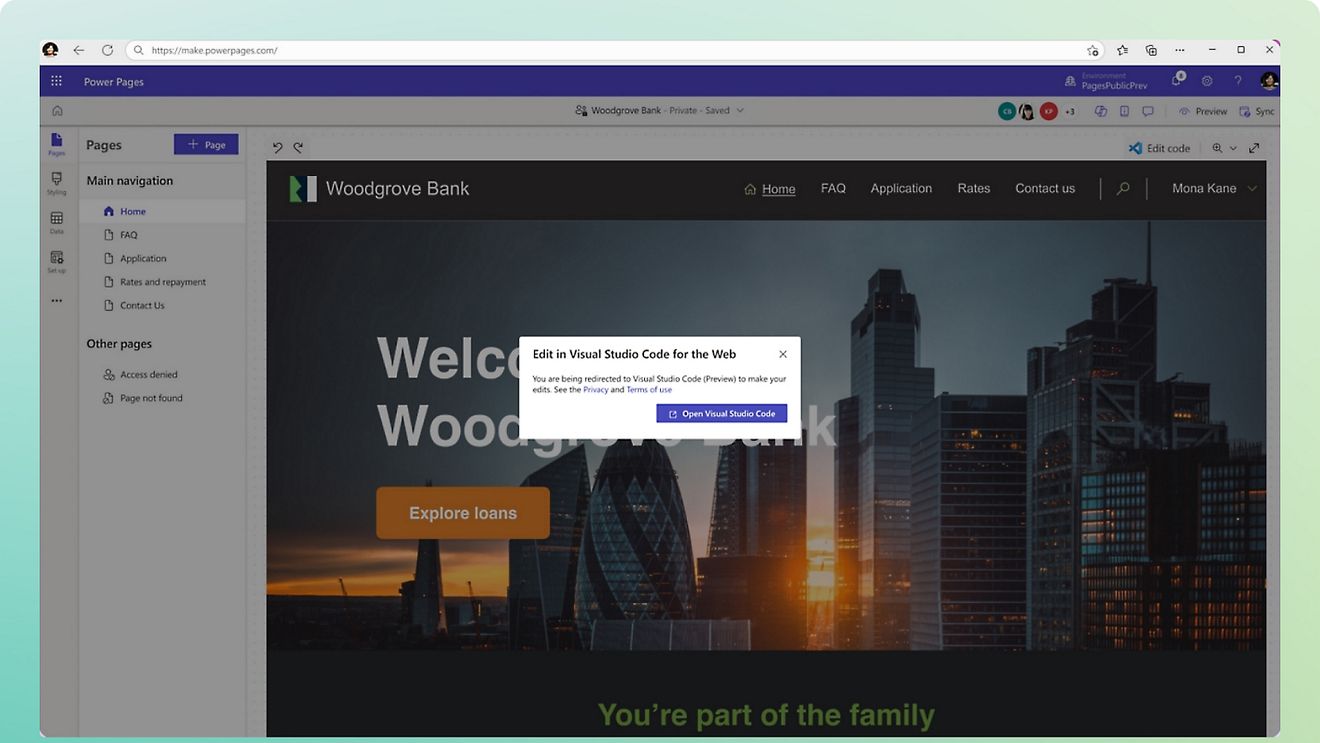Open the Terms of use link
The image size is (1320, 743).
[x=649, y=390]
